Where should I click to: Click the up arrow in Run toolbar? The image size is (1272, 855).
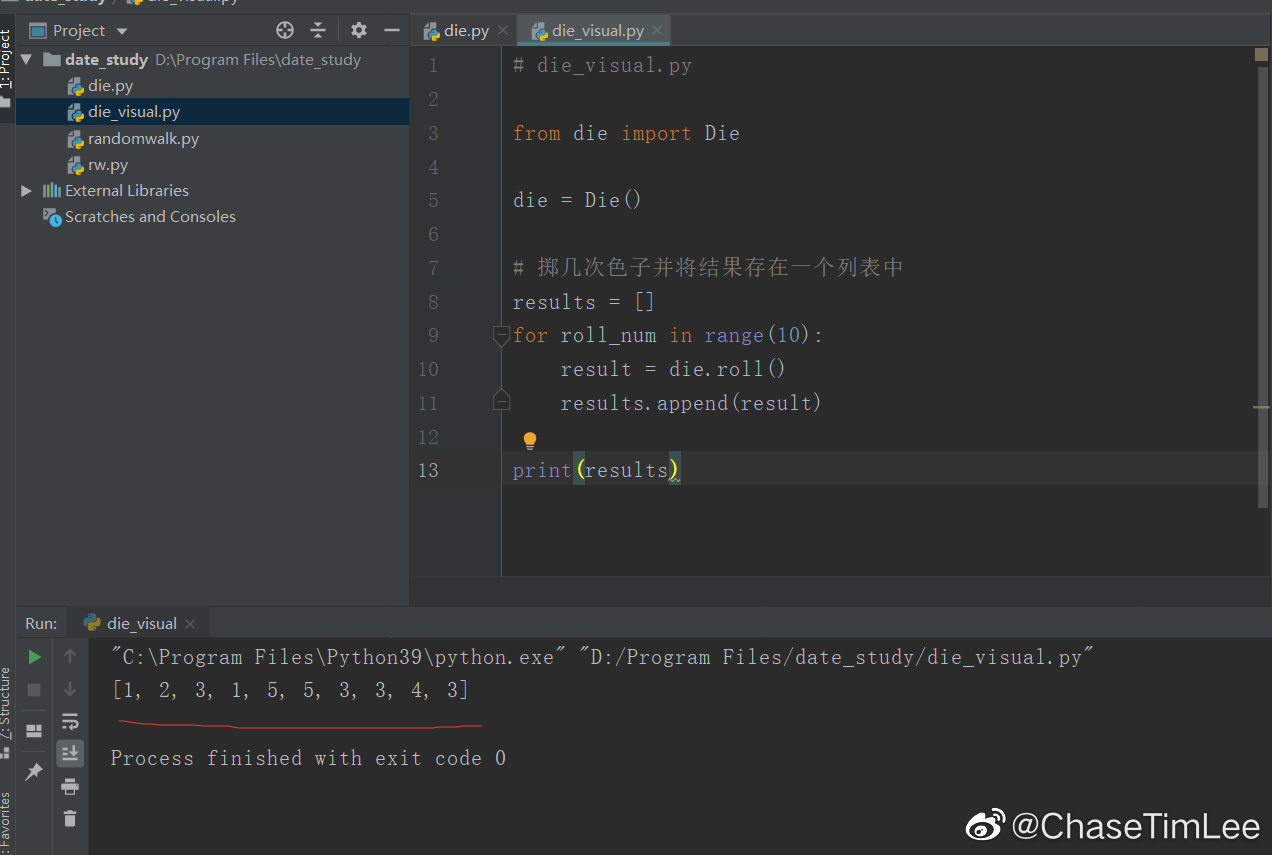tap(69, 656)
